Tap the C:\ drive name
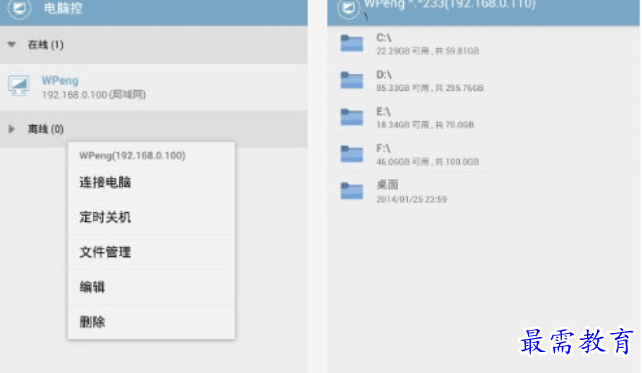This screenshot has height=373, width=642. [384, 38]
